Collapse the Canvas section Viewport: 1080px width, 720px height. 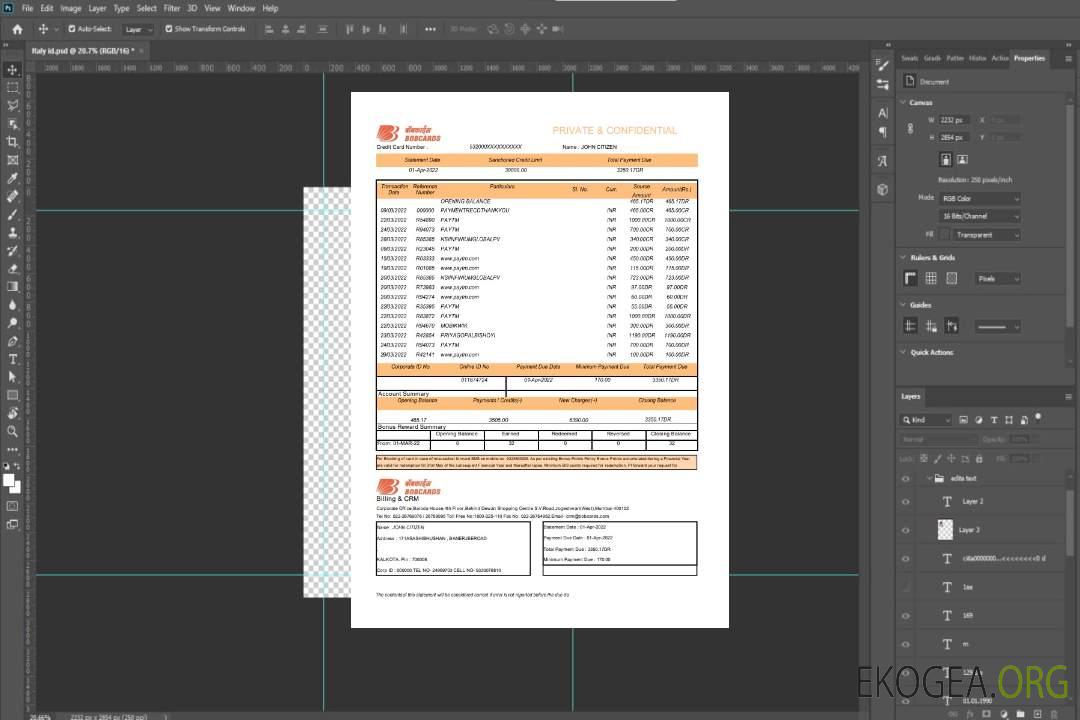(x=903, y=103)
